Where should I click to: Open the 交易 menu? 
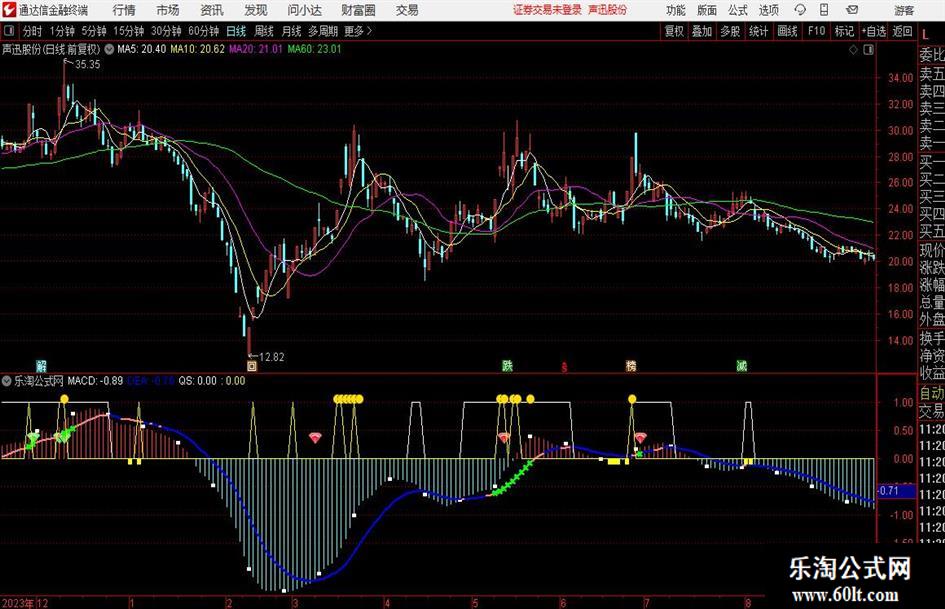pyautogui.click(x=407, y=10)
